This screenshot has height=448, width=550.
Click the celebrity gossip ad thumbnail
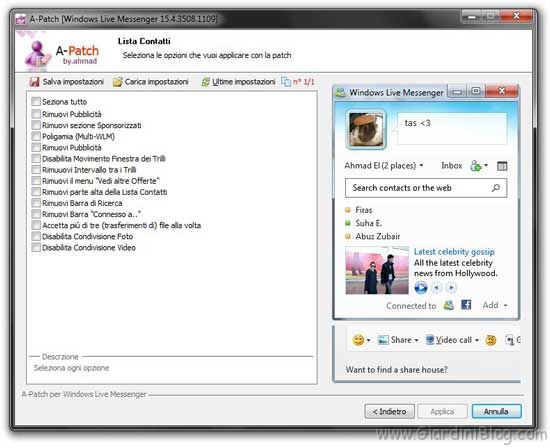pos(377,270)
